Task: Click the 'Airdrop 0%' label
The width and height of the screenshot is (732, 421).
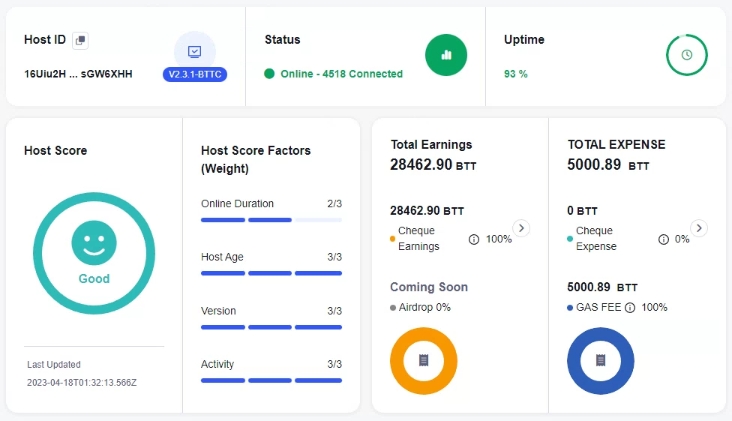Action: point(424,308)
